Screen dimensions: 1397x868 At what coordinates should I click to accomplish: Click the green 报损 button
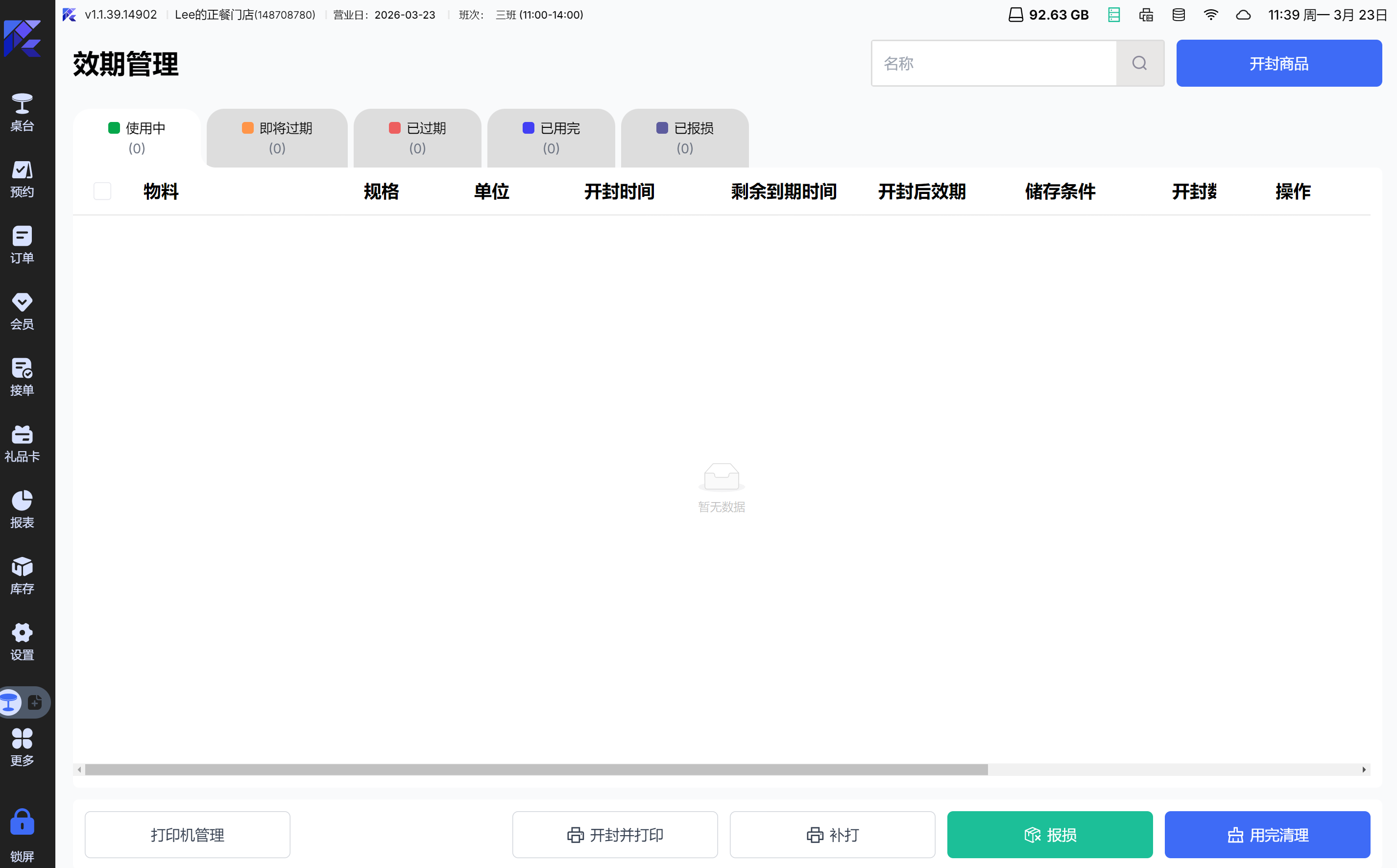[x=1050, y=835]
